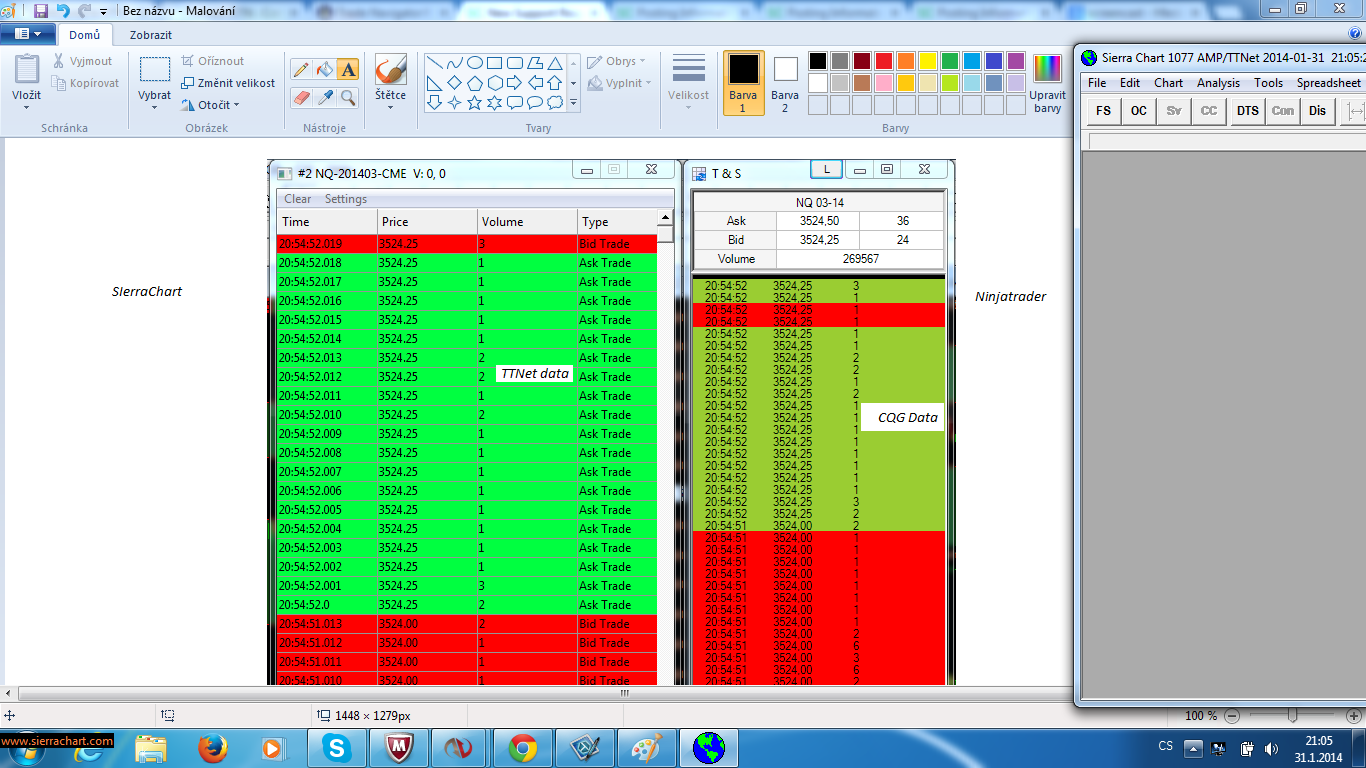Image resolution: width=1366 pixels, height=768 pixels.
Task: Activate Barva 2 color slot
Action: click(785, 82)
